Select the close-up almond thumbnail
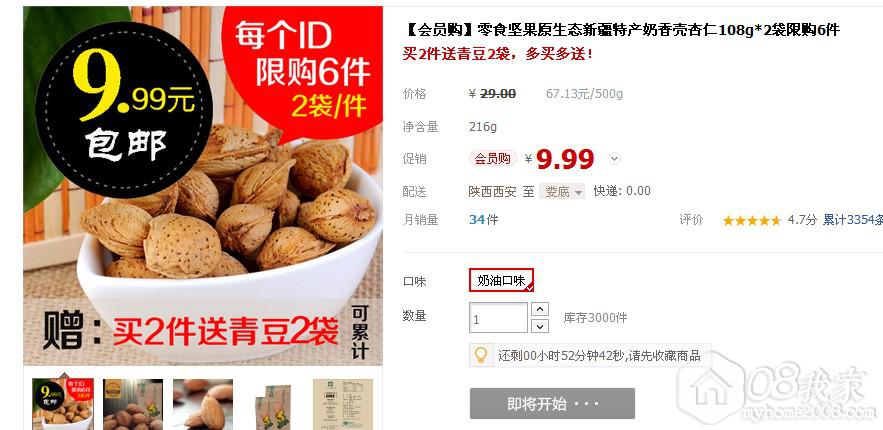Viewport: 883px width, 430px height. point(203,405)
